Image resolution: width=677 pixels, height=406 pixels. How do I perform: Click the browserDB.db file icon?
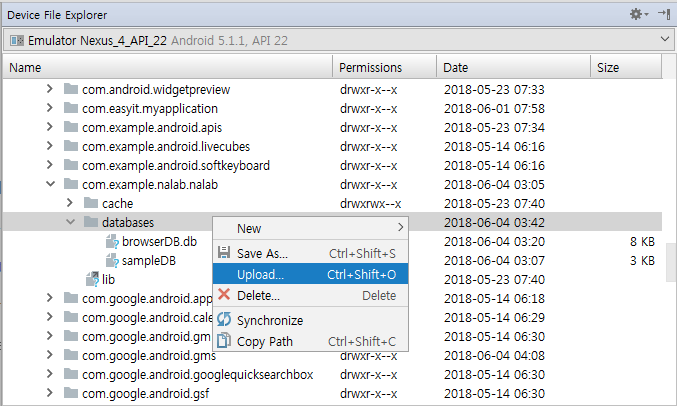point(112,241)
